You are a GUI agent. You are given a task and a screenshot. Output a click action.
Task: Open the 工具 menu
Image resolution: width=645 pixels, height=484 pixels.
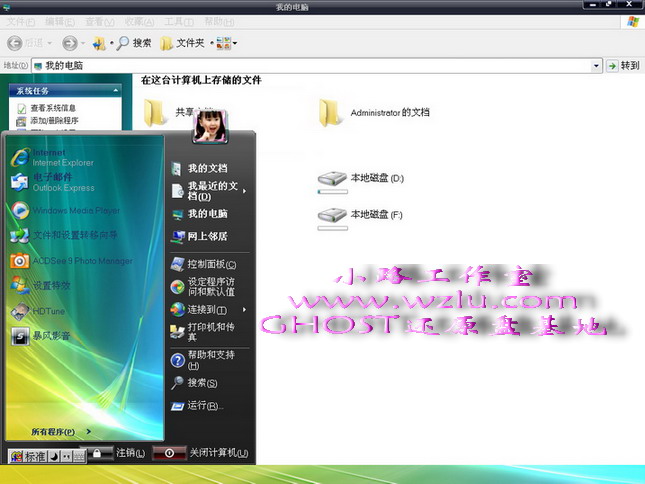pos(178,21)
